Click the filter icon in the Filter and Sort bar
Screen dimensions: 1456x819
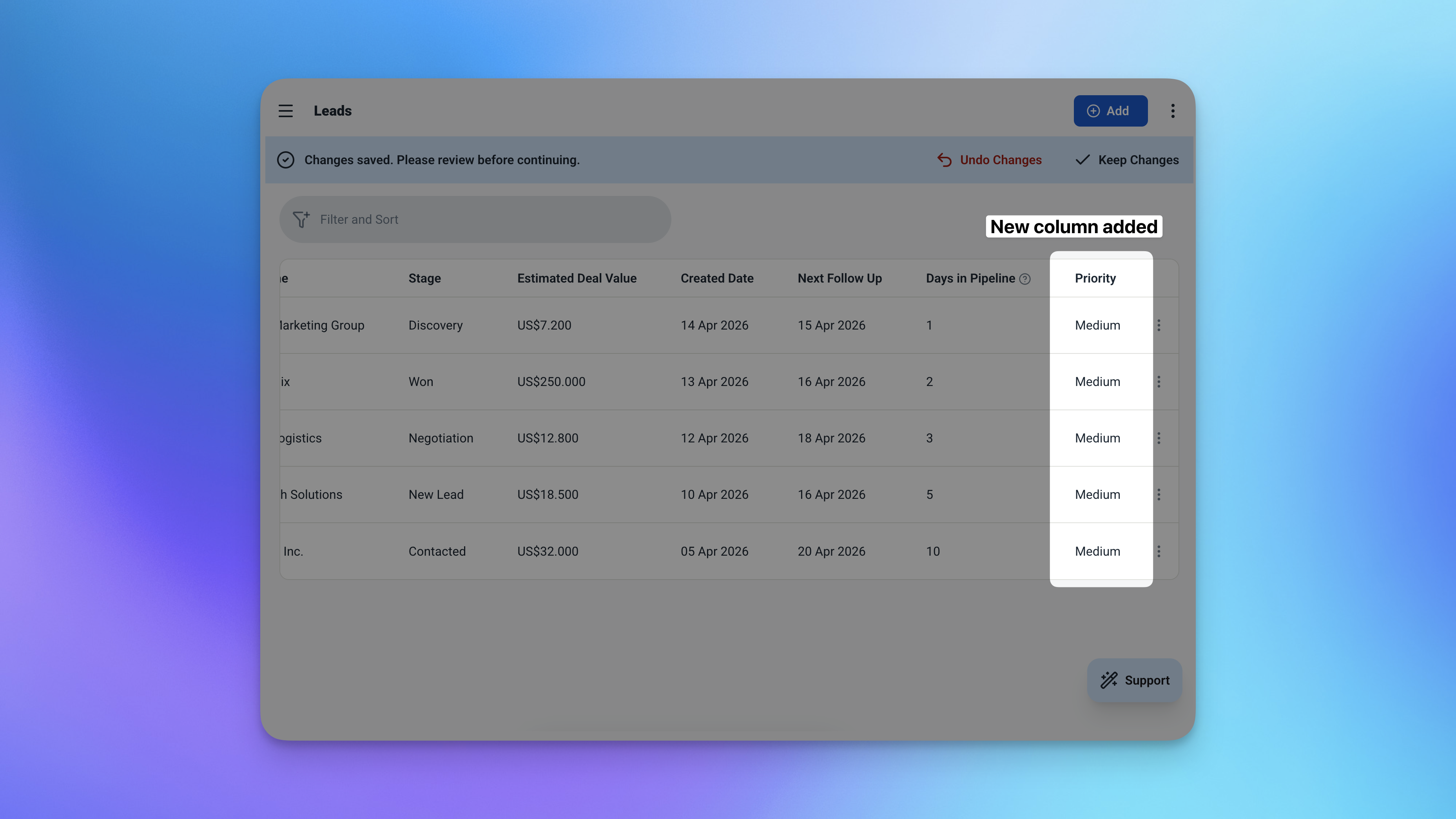tap(301, 219)
